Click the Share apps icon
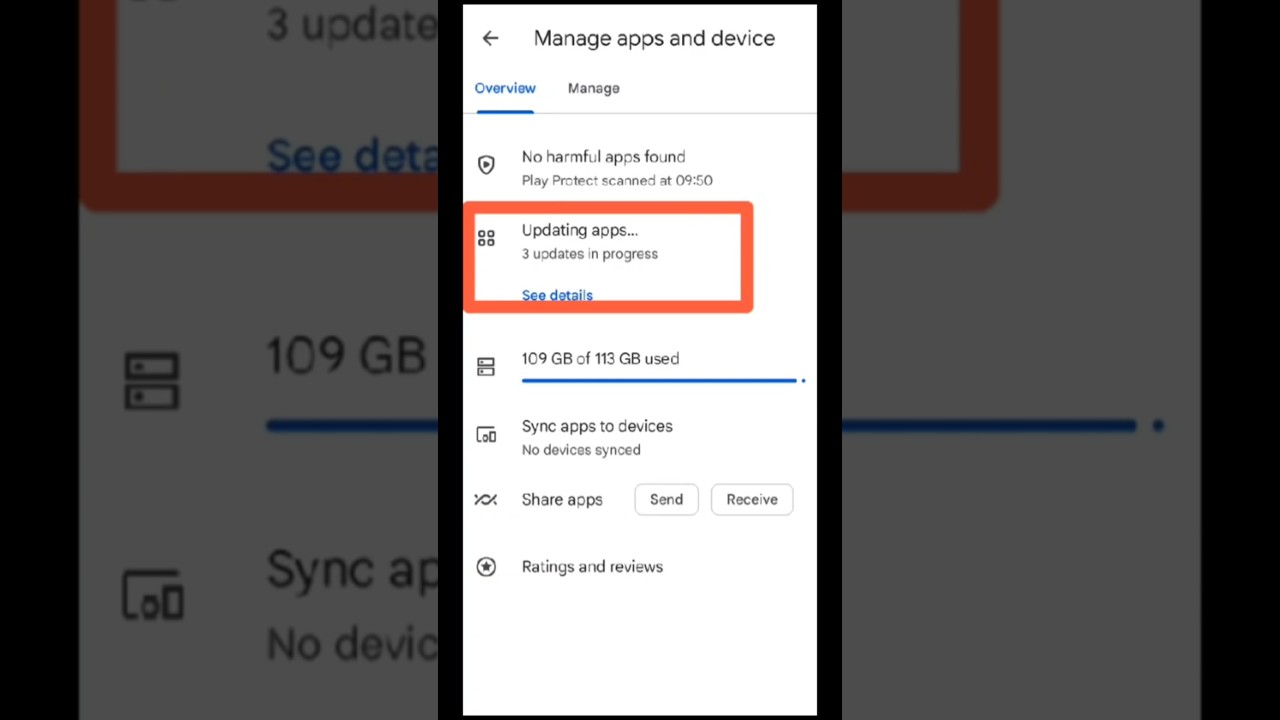 pyautogui.click(x=486, y=500)
